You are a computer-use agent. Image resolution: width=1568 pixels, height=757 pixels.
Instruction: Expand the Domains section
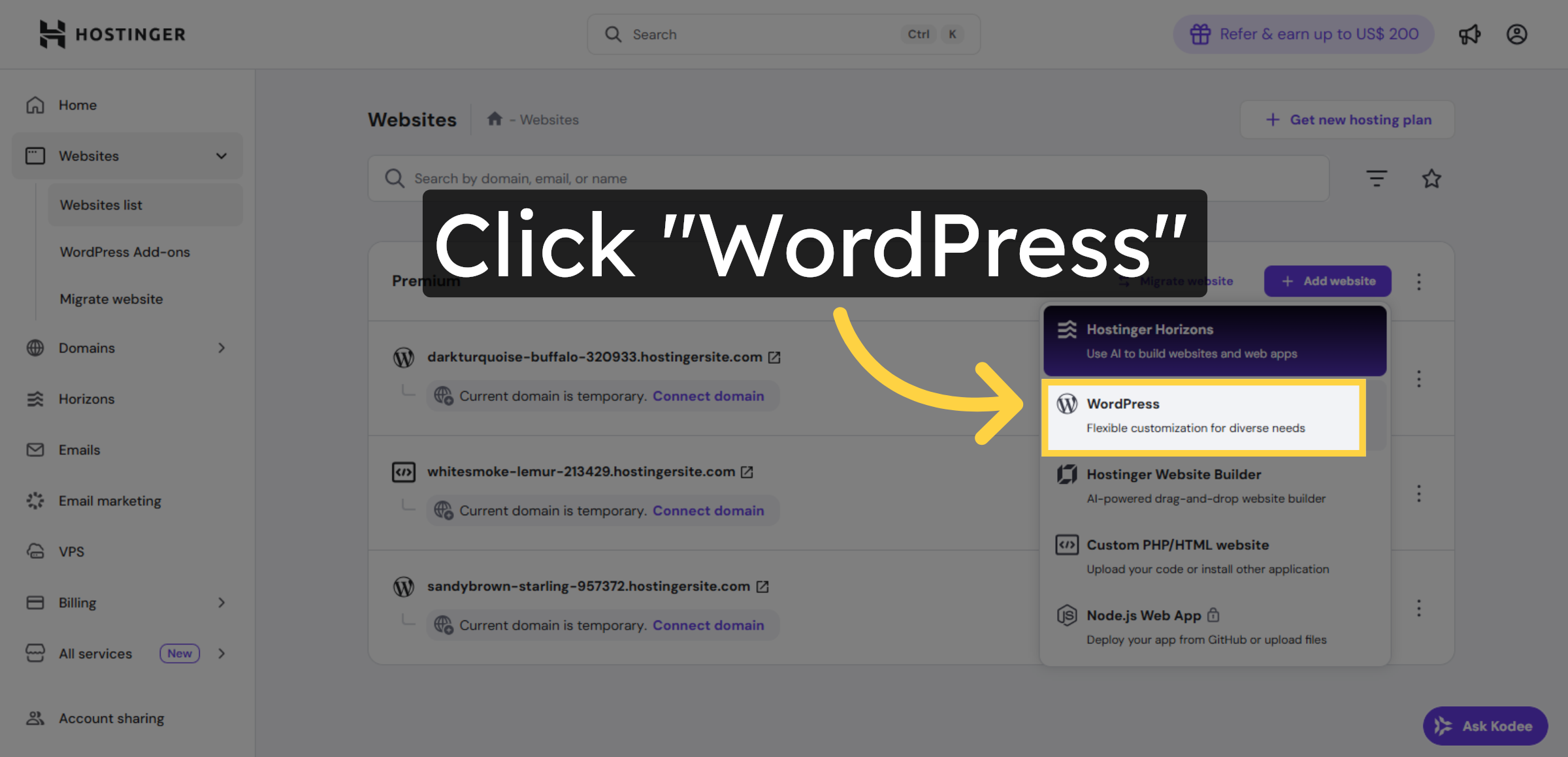click(x=222, y=347)
